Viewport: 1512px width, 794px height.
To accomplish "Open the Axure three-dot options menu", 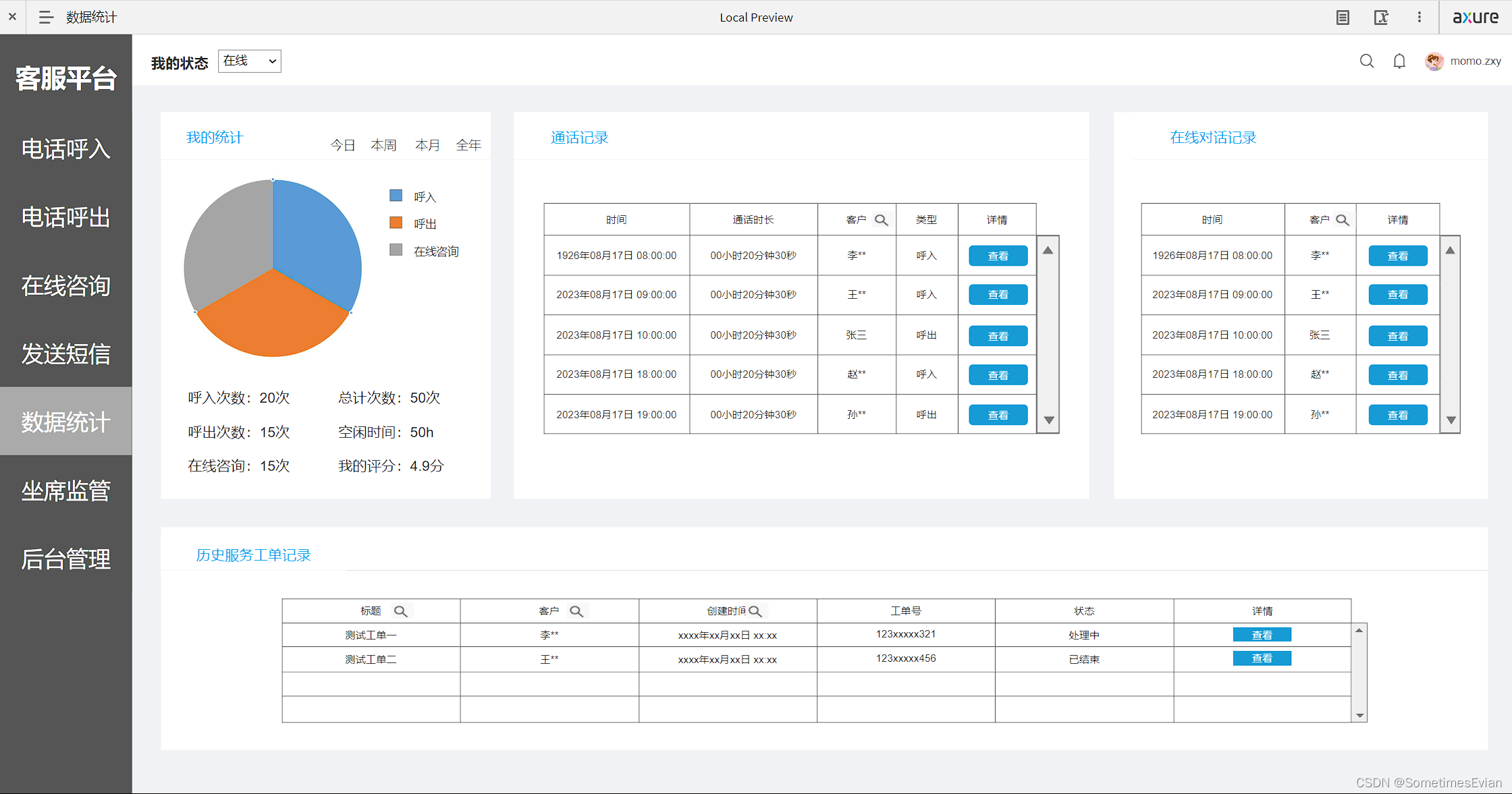I will 1419,18.
